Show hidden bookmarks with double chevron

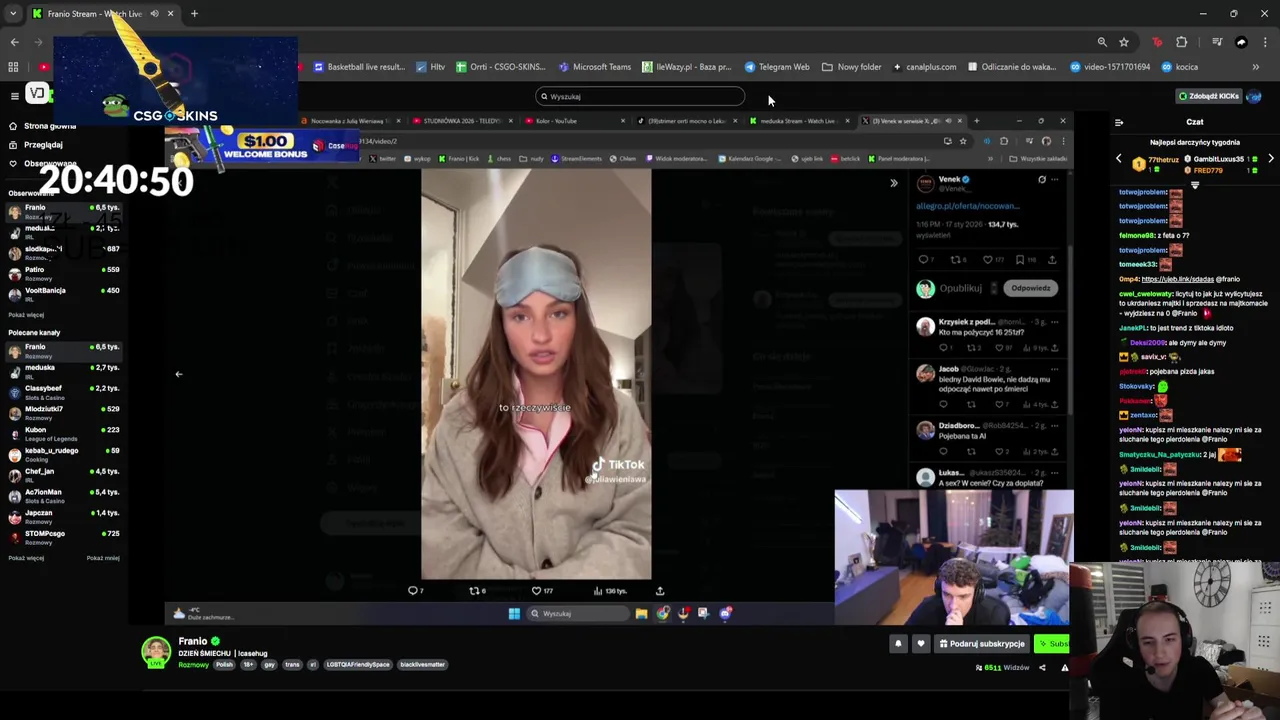[1255, 67]
